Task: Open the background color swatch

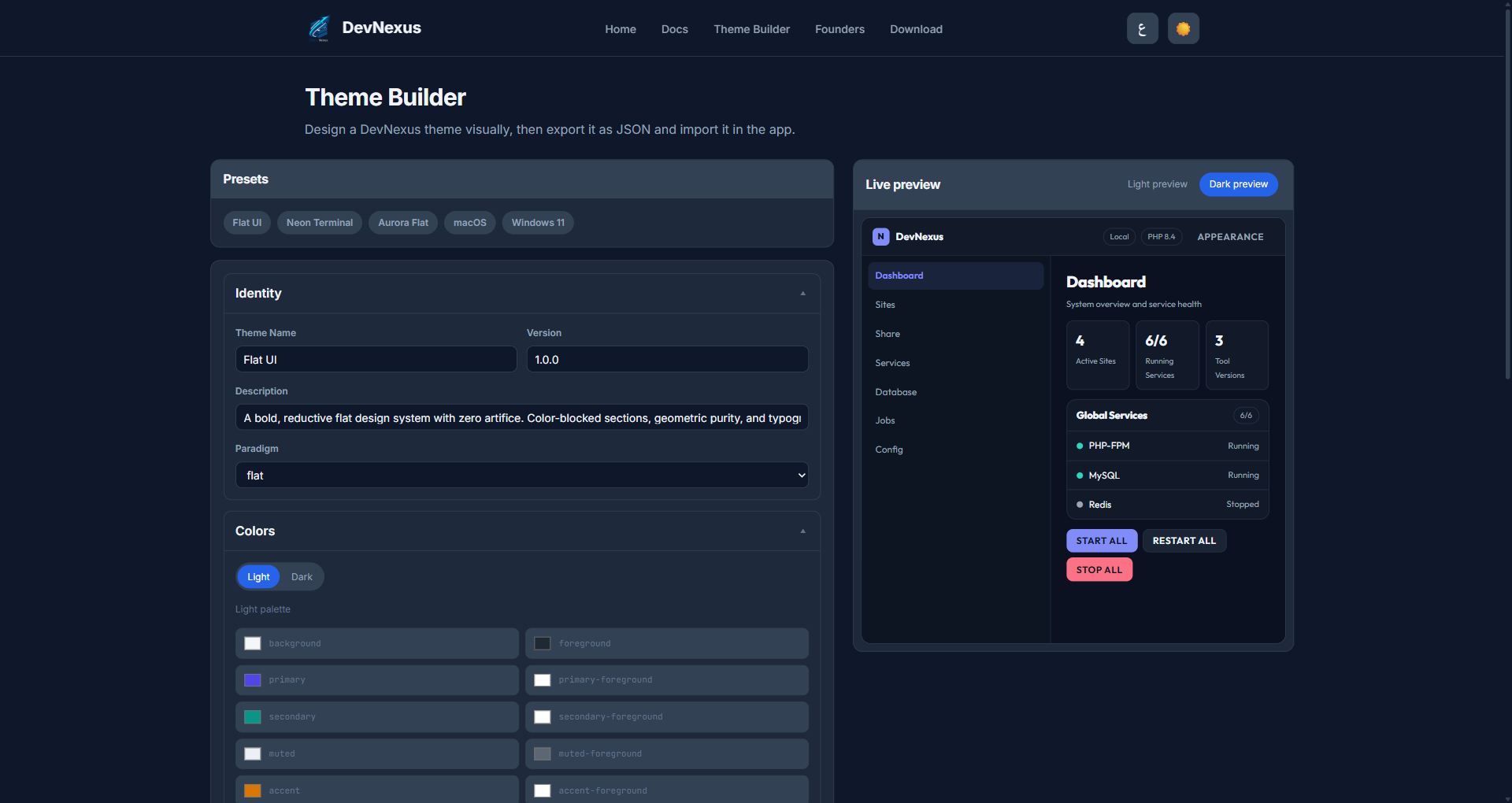Action: [253, 643]
